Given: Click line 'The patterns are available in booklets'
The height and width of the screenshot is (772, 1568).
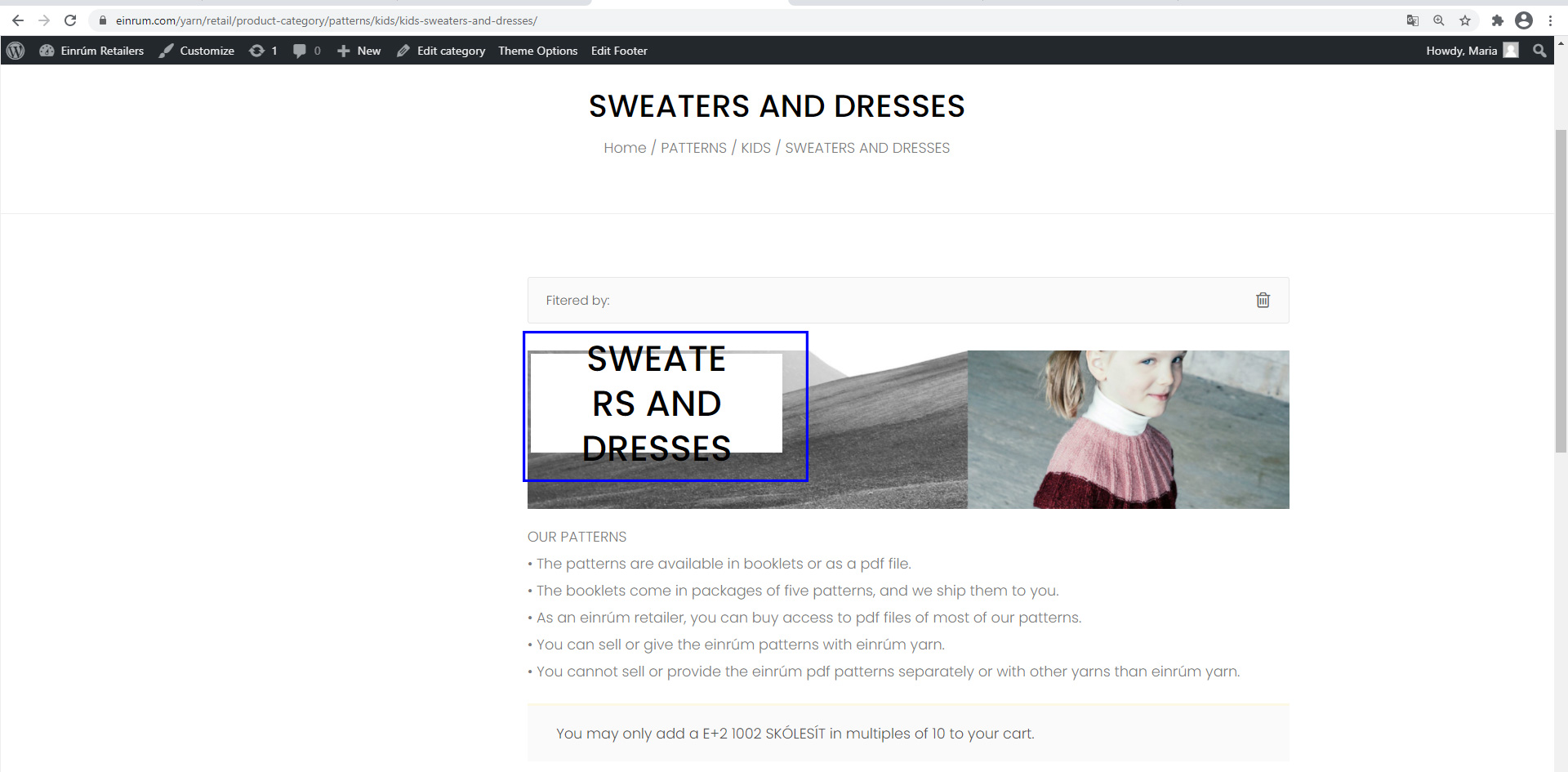Looking at the screenshot, I should pyautogui.click(x=719, y=564).
